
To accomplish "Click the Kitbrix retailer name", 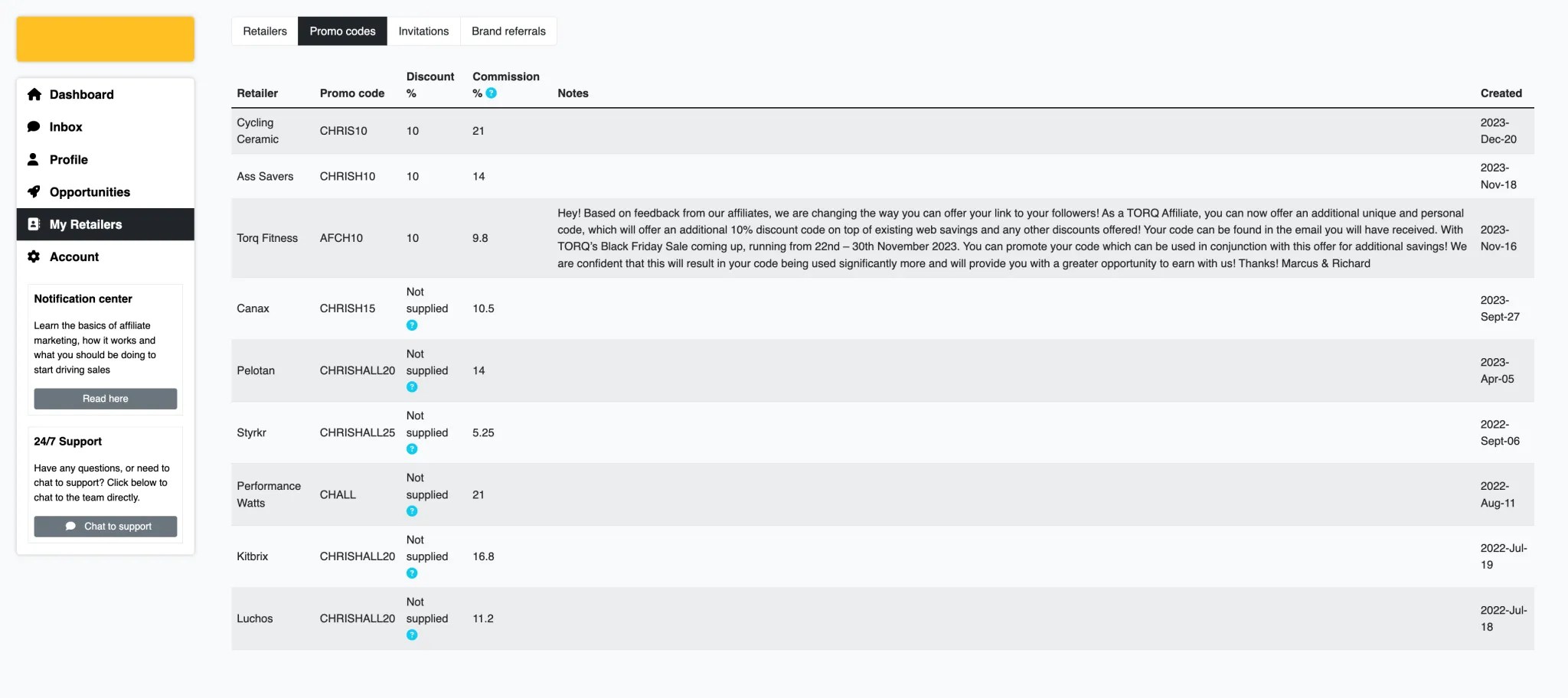I will pyautogui.click(x=253, y=556).
